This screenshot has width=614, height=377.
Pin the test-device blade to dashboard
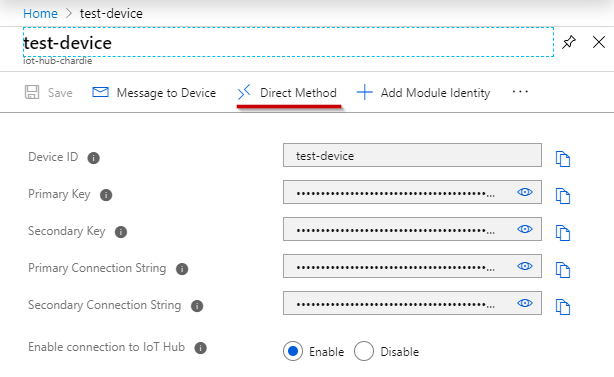click(569, 42)
